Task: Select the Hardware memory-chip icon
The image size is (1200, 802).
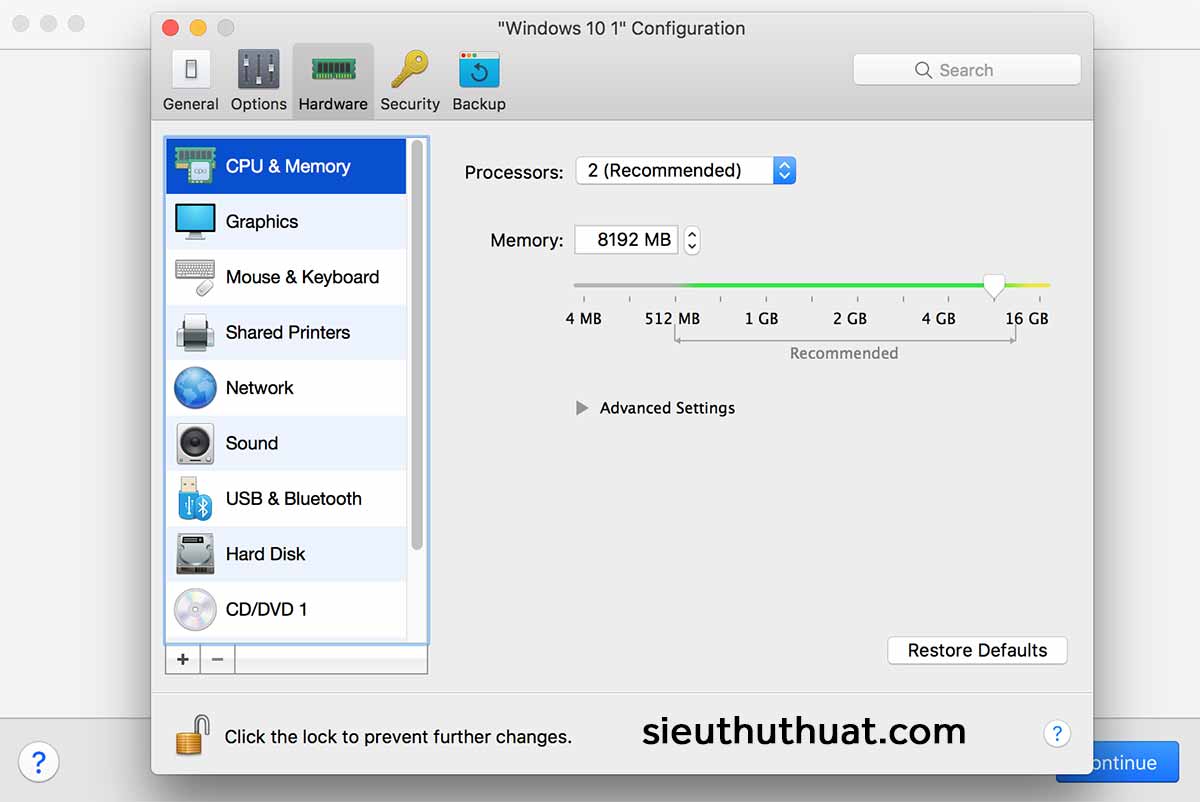Action: click(x=333, y=69)
